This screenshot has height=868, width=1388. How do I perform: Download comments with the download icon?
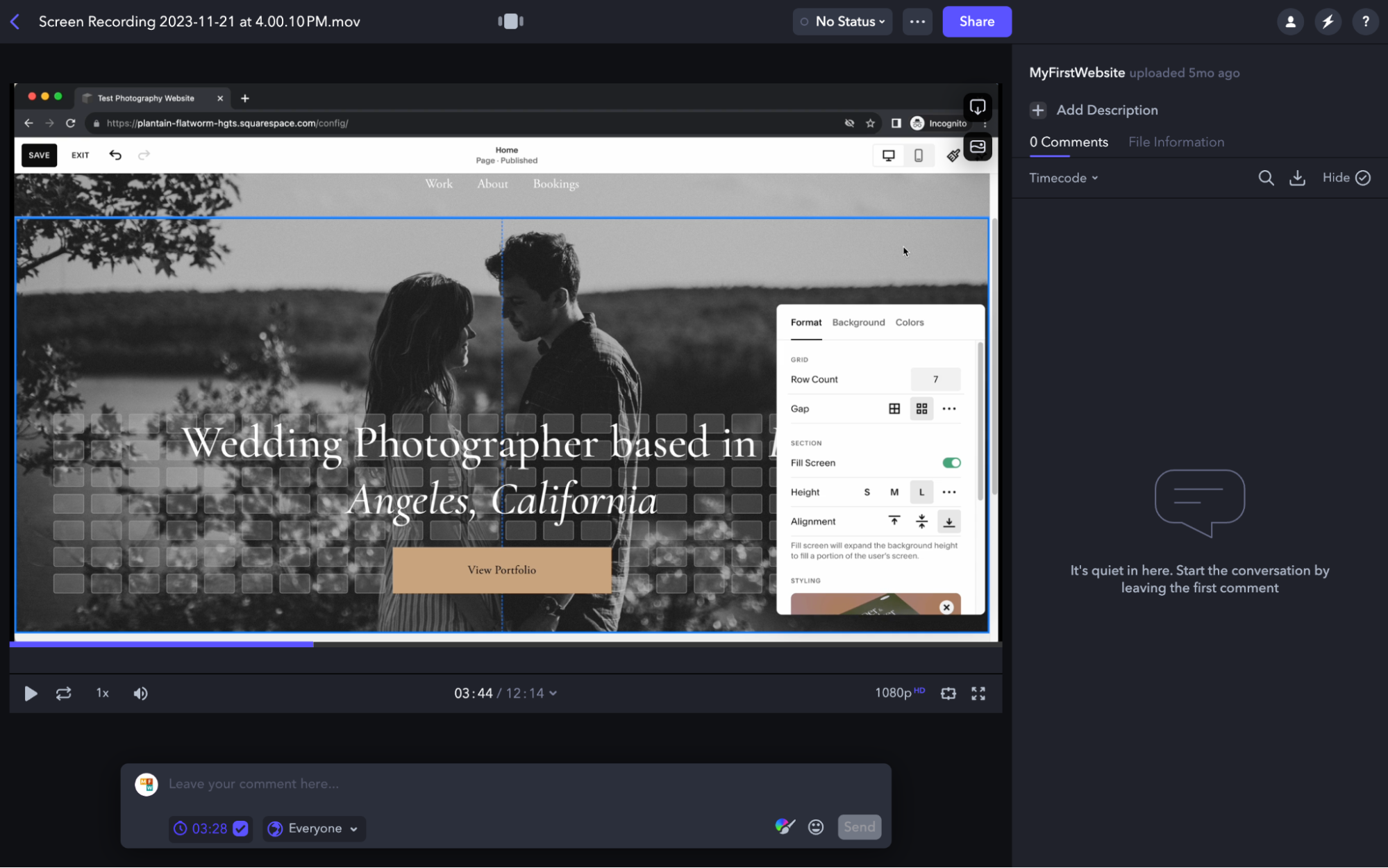tap(1297, 178)
